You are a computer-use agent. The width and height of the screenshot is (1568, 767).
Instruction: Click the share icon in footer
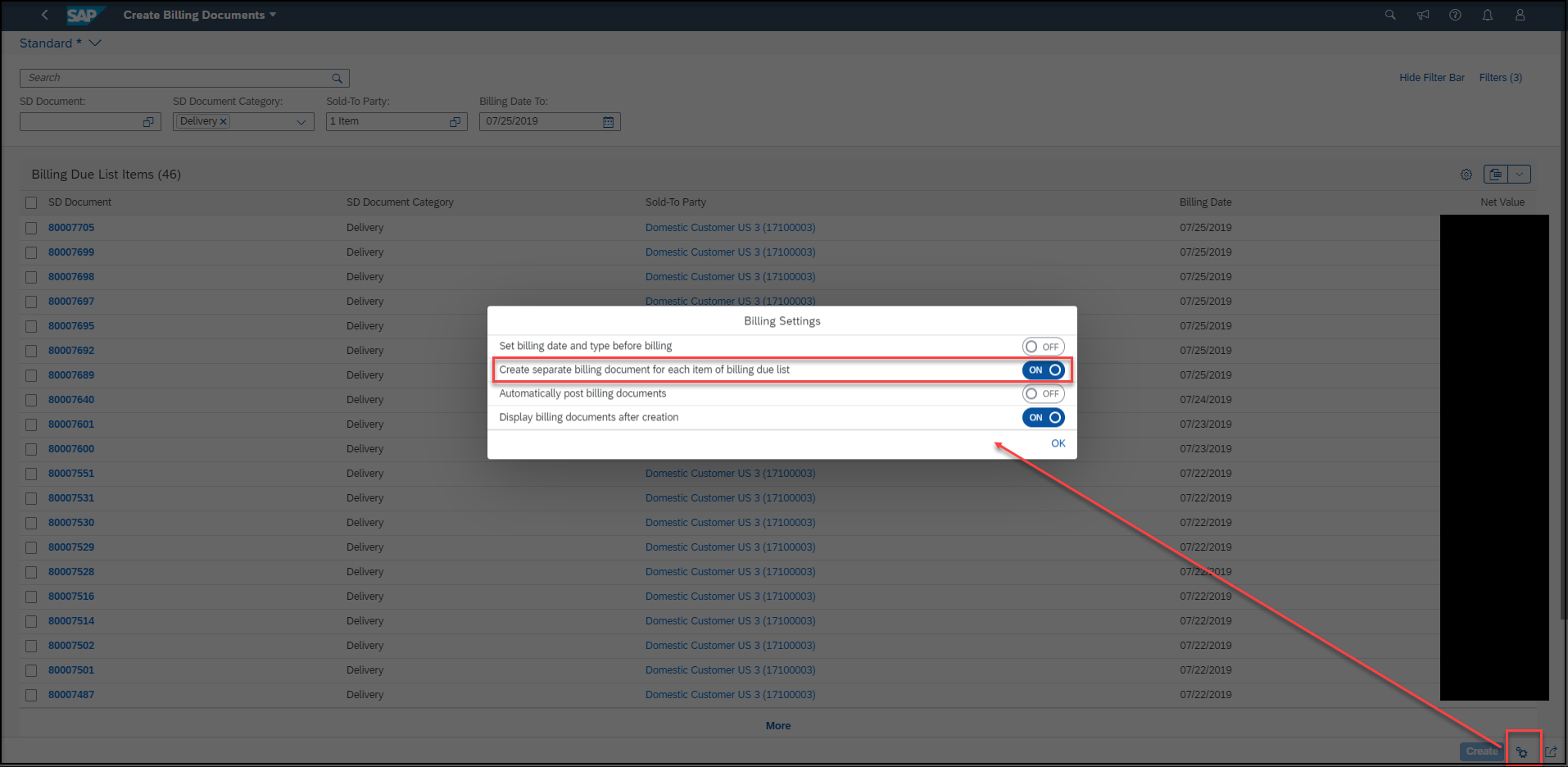[1551, 751]
